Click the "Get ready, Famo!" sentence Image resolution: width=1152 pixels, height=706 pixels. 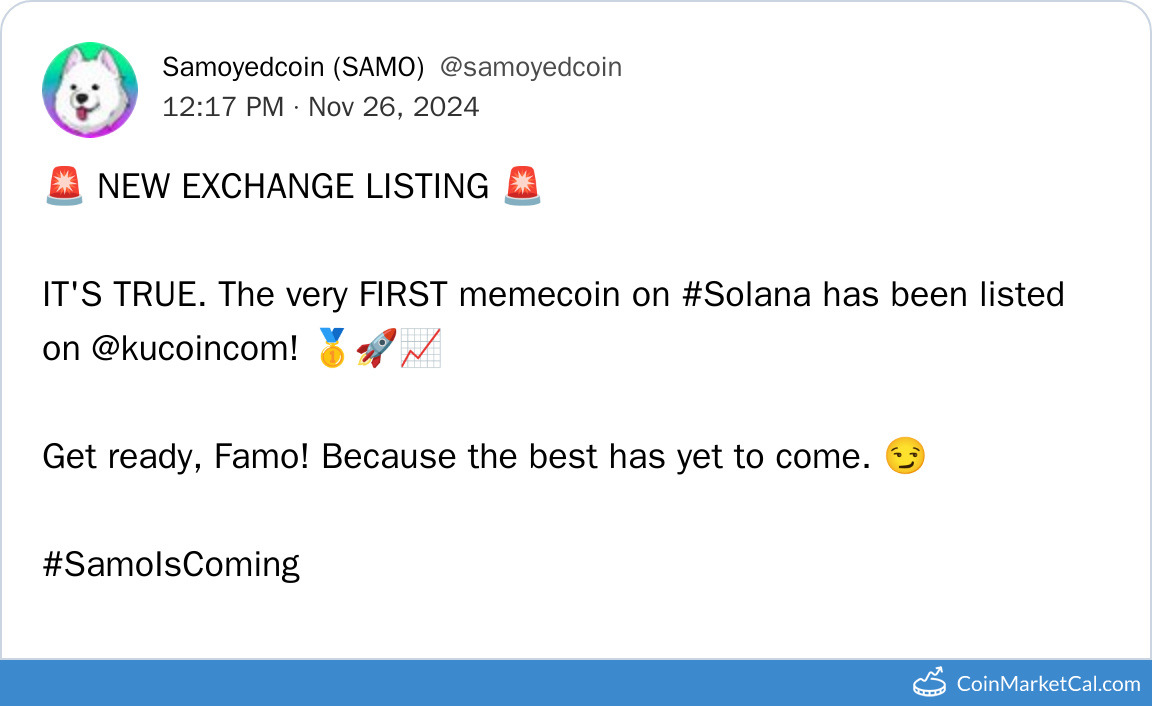point(178,457)
